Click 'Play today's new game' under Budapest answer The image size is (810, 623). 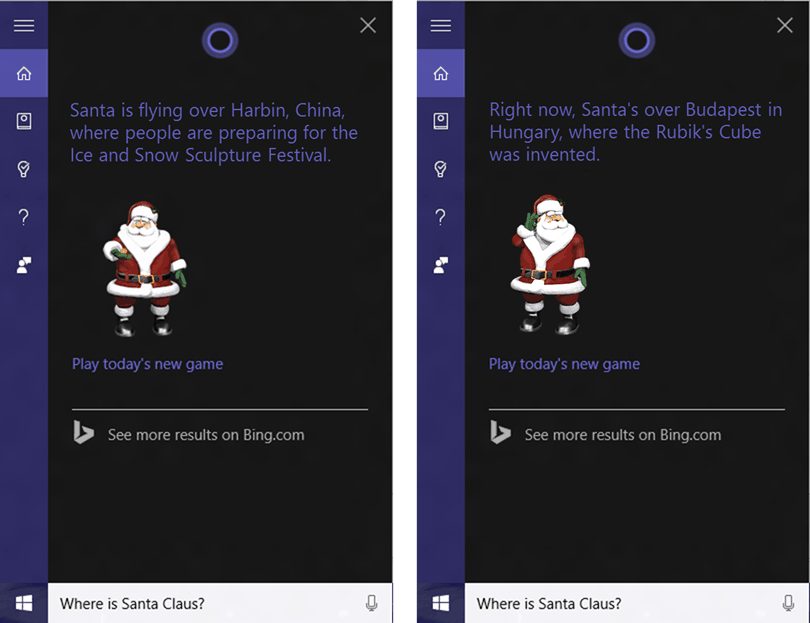(565, 364)
